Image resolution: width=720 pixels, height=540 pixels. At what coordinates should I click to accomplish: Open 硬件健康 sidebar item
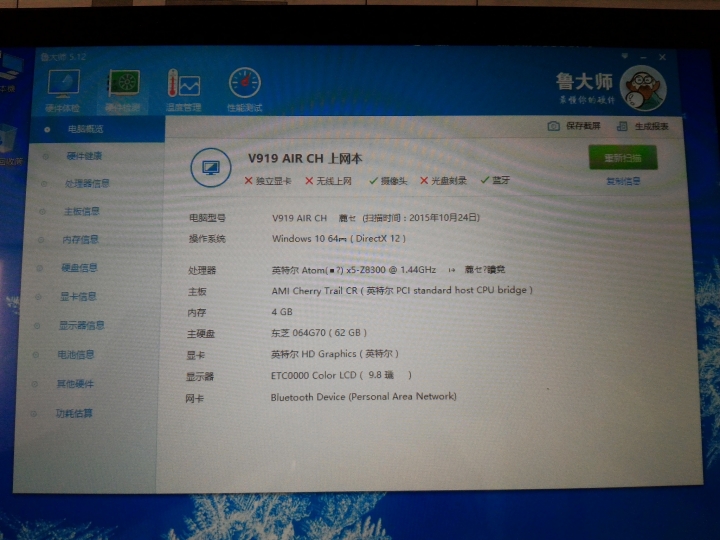[x=84, y=156]
